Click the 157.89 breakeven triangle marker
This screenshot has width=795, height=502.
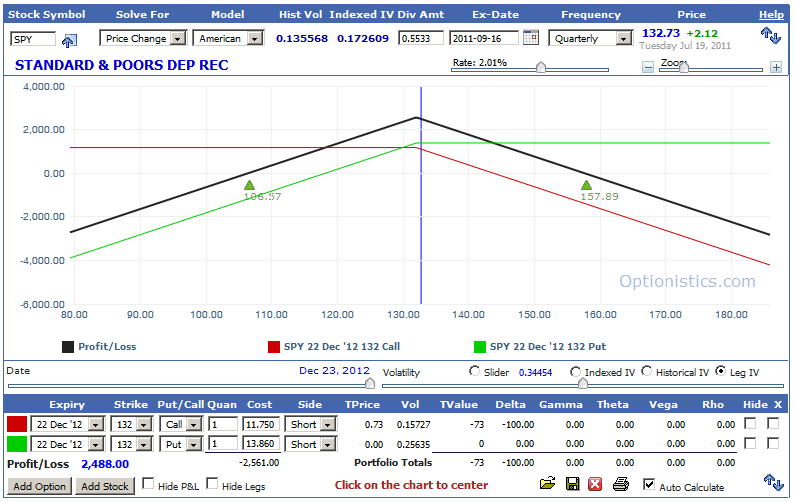point(586,185)
